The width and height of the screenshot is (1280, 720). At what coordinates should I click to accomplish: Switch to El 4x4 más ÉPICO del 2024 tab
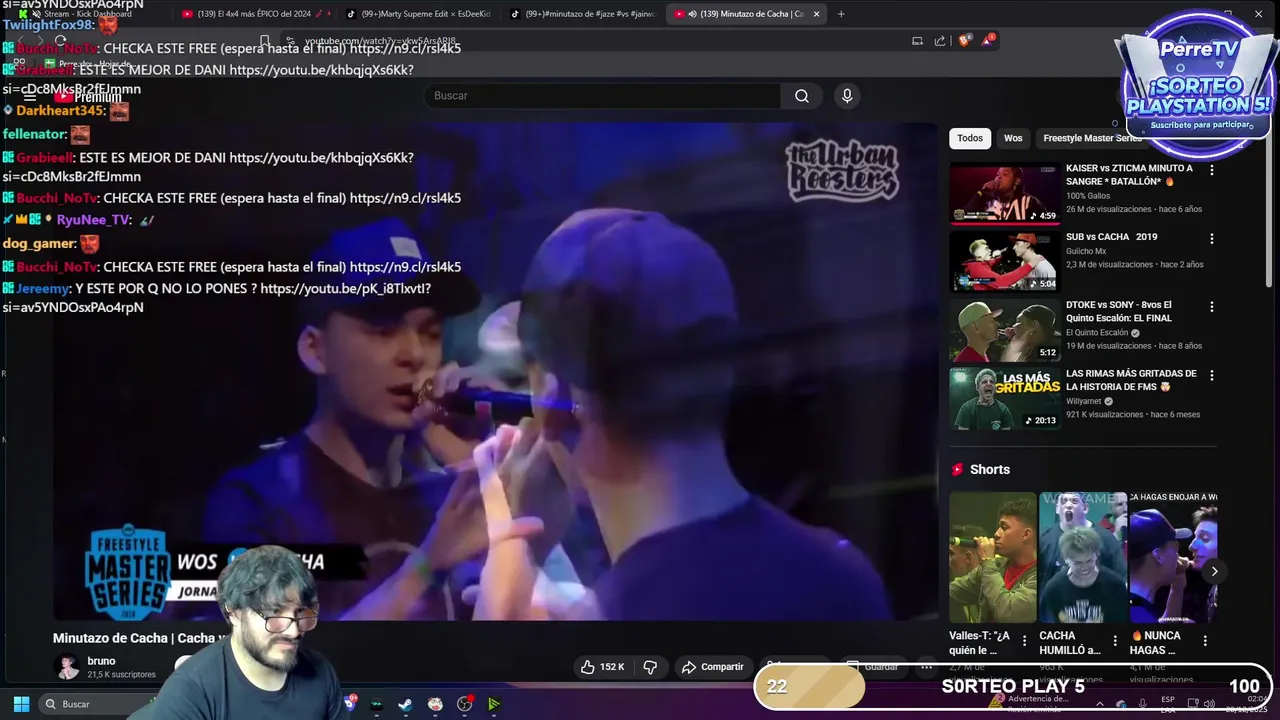click(x=255, y=14)
